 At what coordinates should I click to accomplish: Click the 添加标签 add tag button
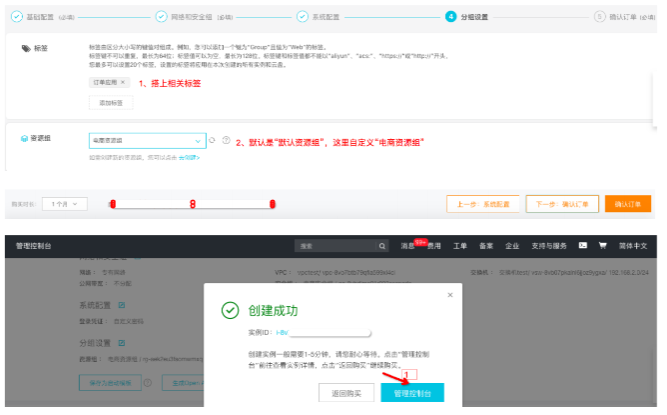point(111,103)
